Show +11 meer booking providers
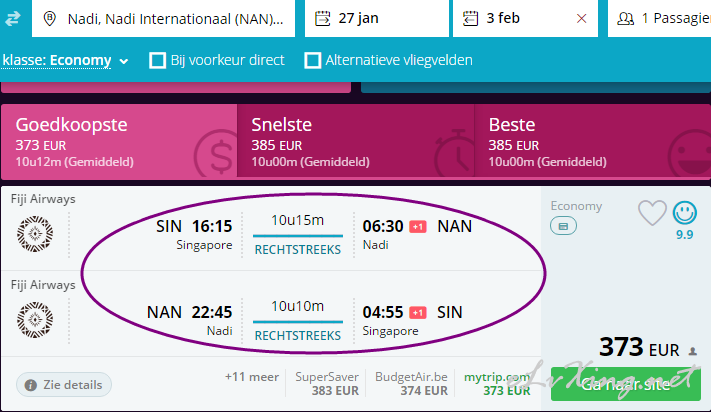711x412 pixels. pos(252,377)
